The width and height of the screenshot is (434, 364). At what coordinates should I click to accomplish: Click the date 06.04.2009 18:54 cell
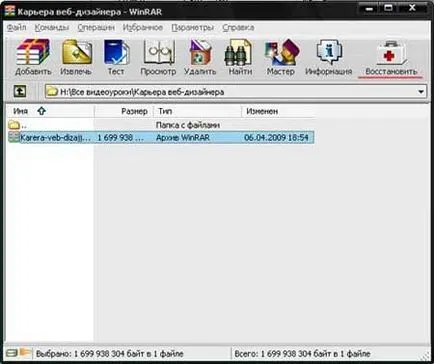point(276,137)
